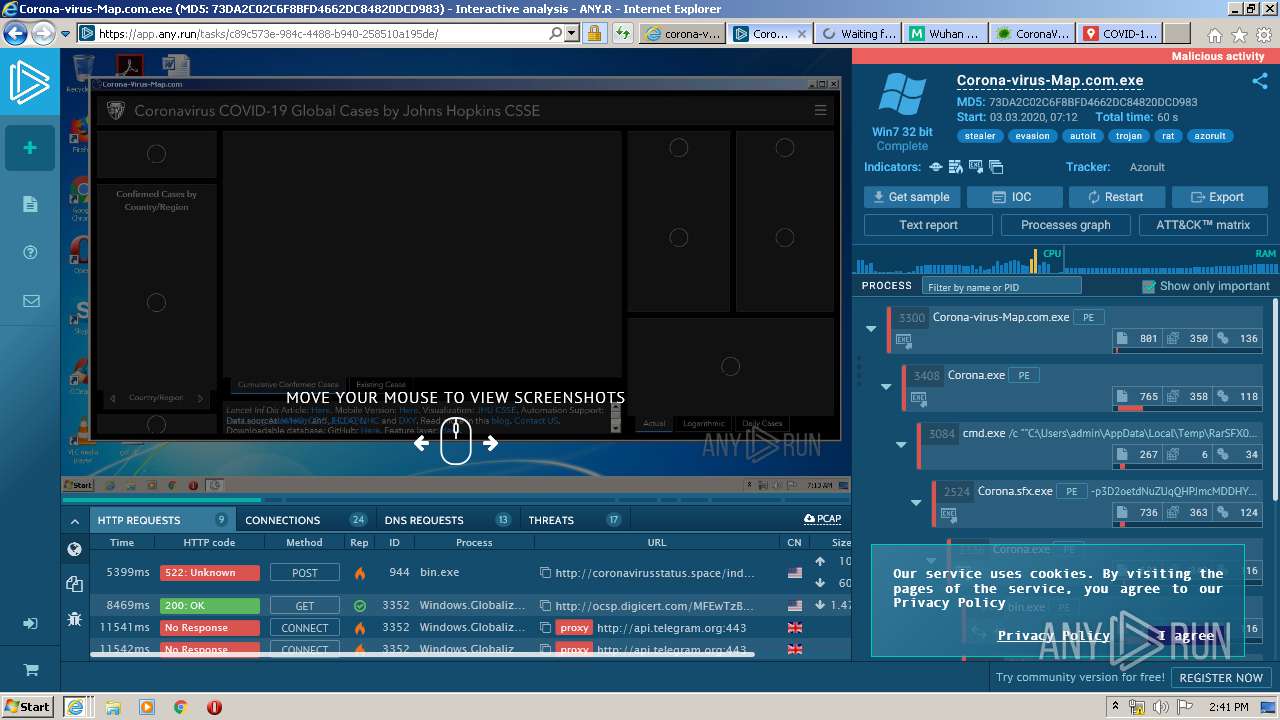Click the Get sample button
1280x720 pixels.
coord(912,197)
